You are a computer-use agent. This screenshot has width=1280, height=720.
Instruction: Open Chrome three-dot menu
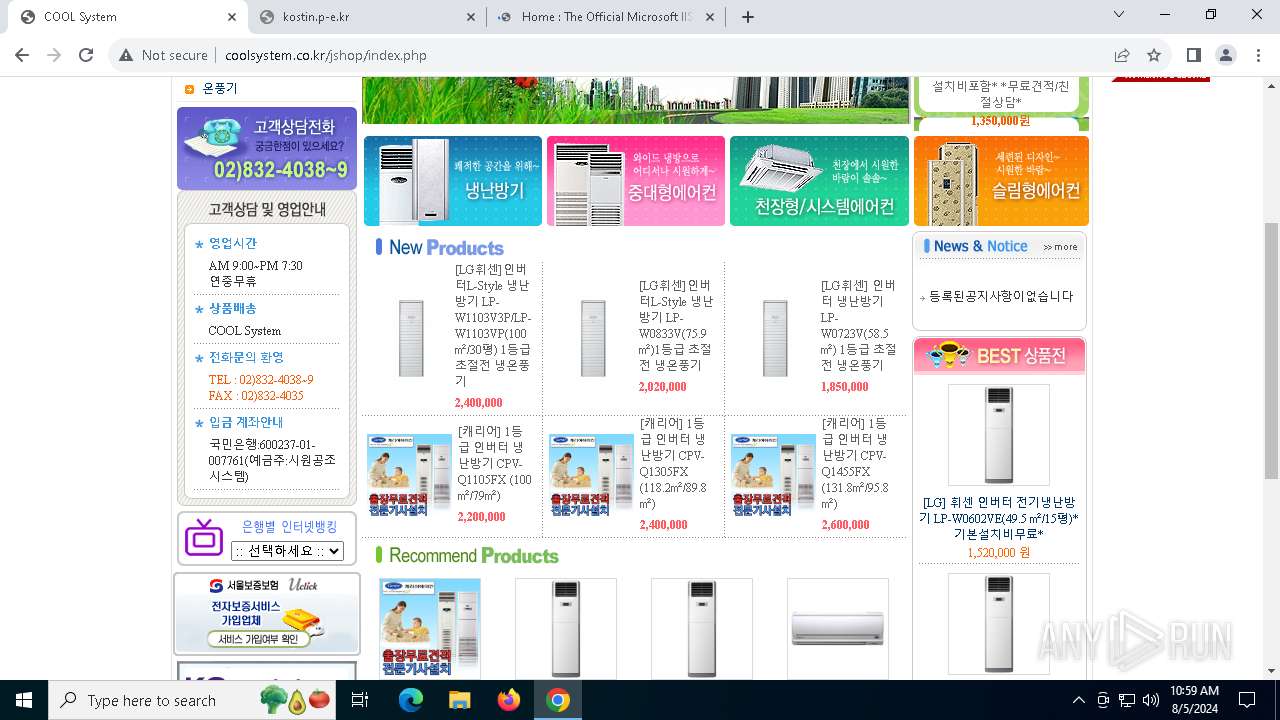click(x=1257, y=55)
